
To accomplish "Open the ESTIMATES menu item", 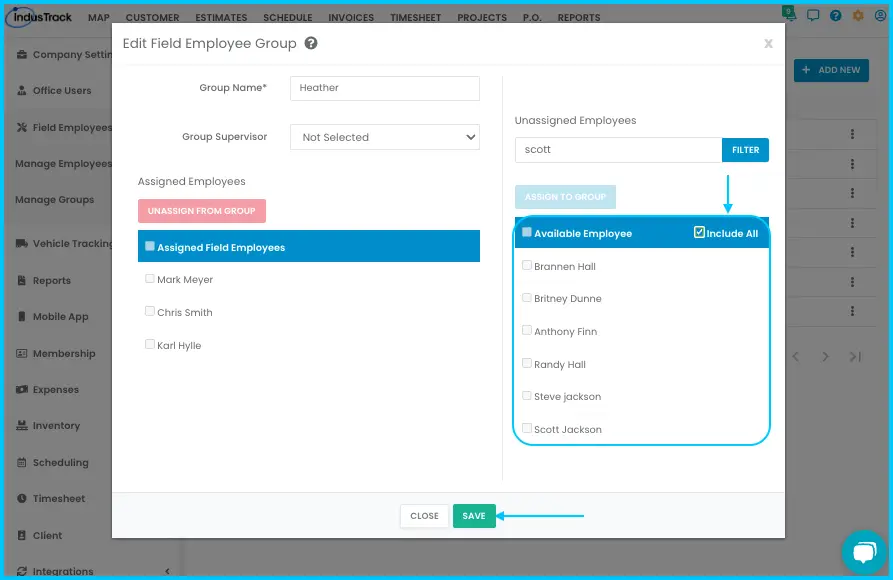I will coord(221,18).
